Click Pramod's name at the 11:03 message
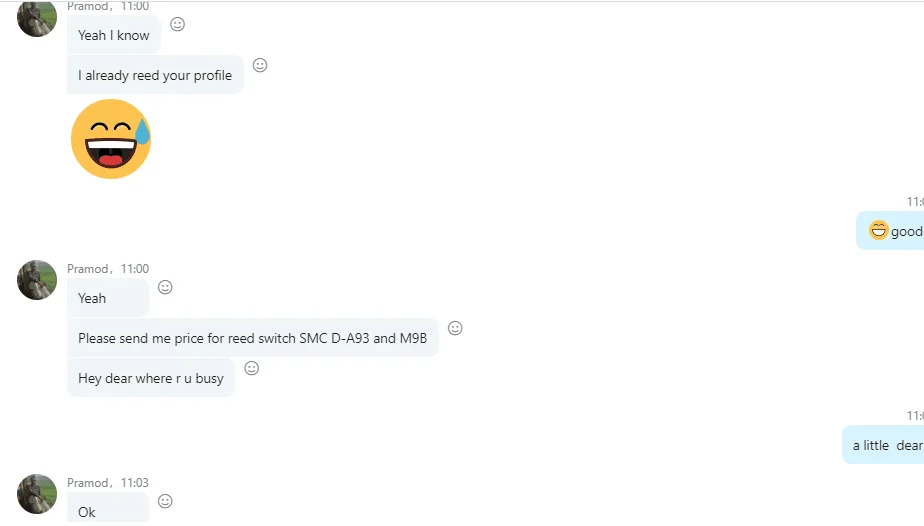 point(88,483)
